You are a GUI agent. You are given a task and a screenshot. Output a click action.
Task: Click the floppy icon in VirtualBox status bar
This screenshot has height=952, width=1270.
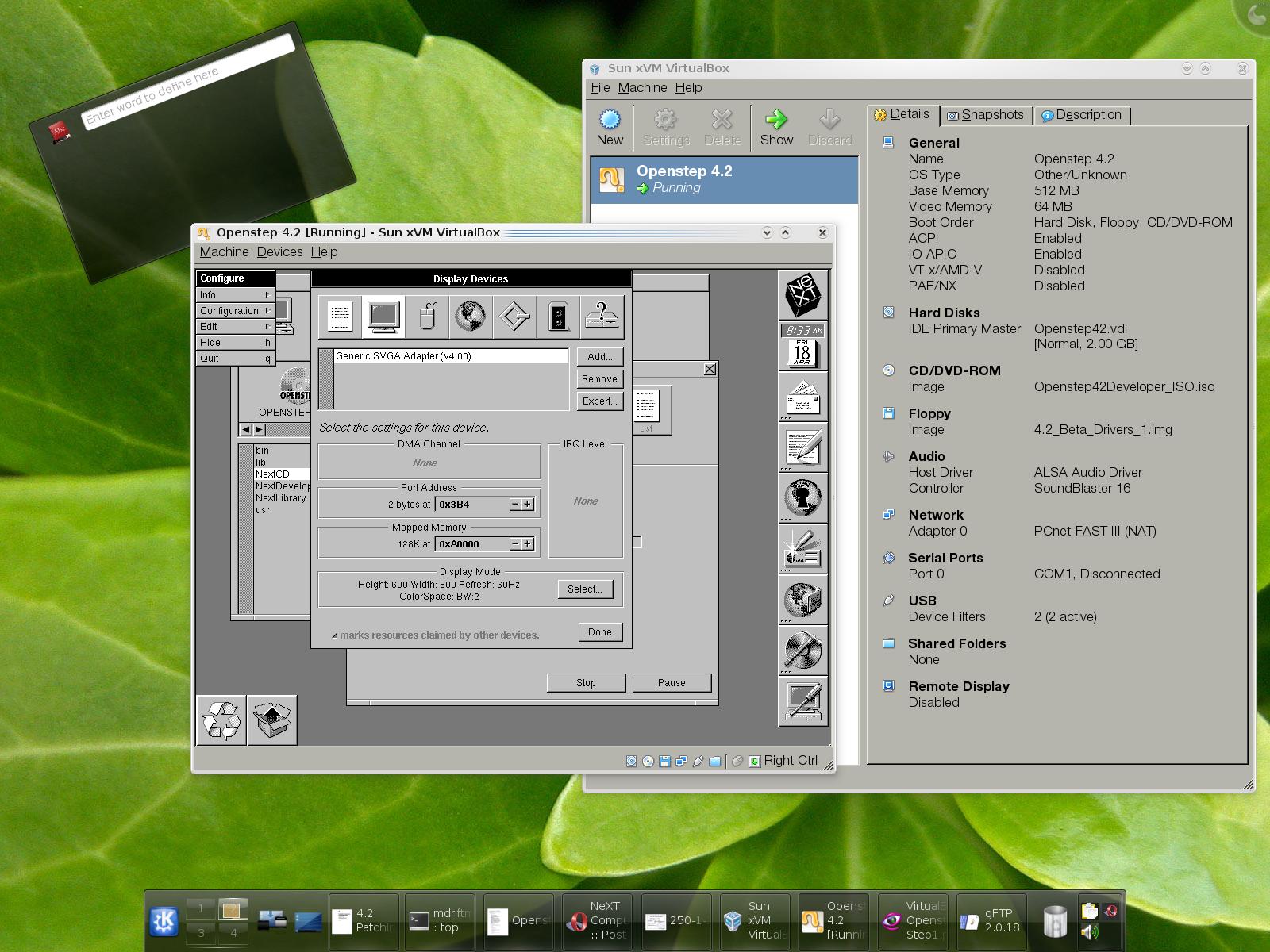[x=664, y=761]
